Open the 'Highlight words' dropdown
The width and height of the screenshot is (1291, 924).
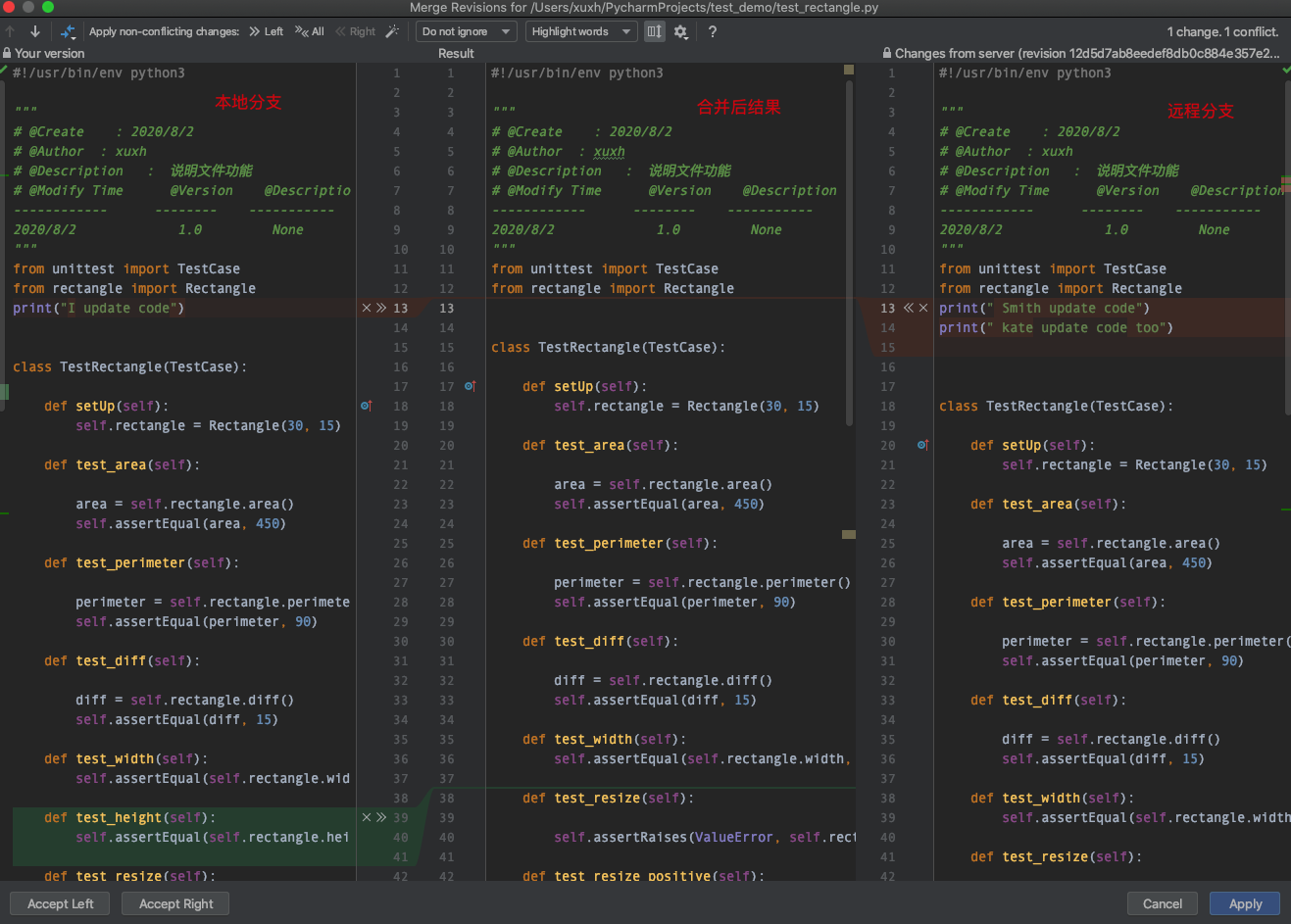pyautogui.click(x=582, y=31)
